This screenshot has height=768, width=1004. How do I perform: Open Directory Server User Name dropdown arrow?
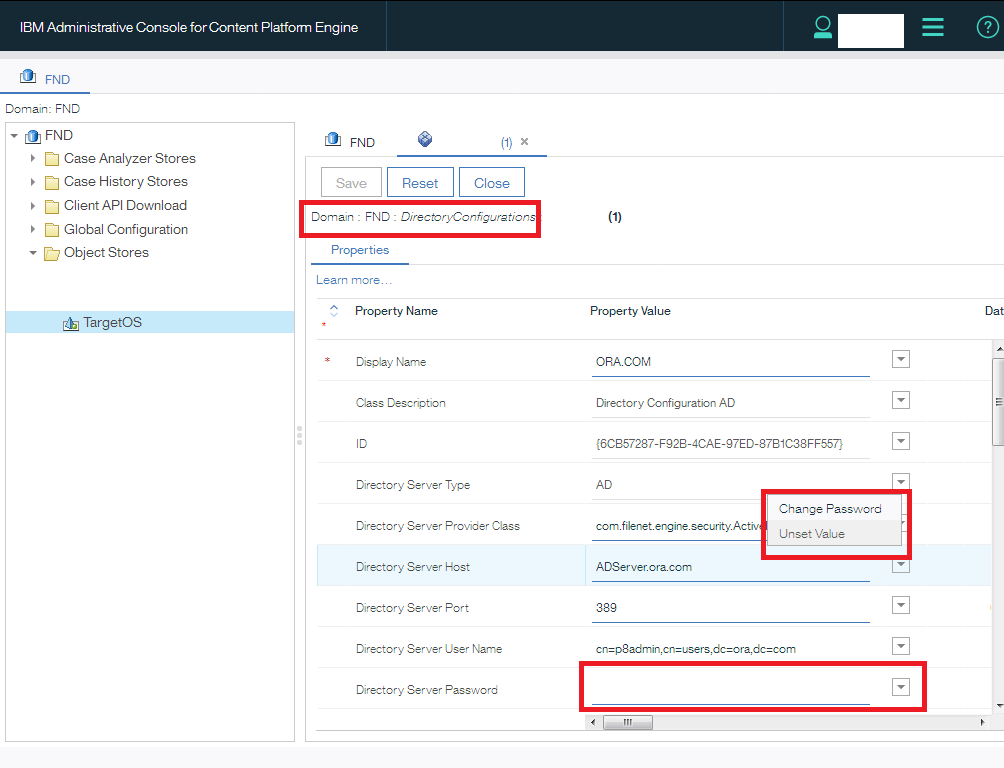(x=900, y=646)
